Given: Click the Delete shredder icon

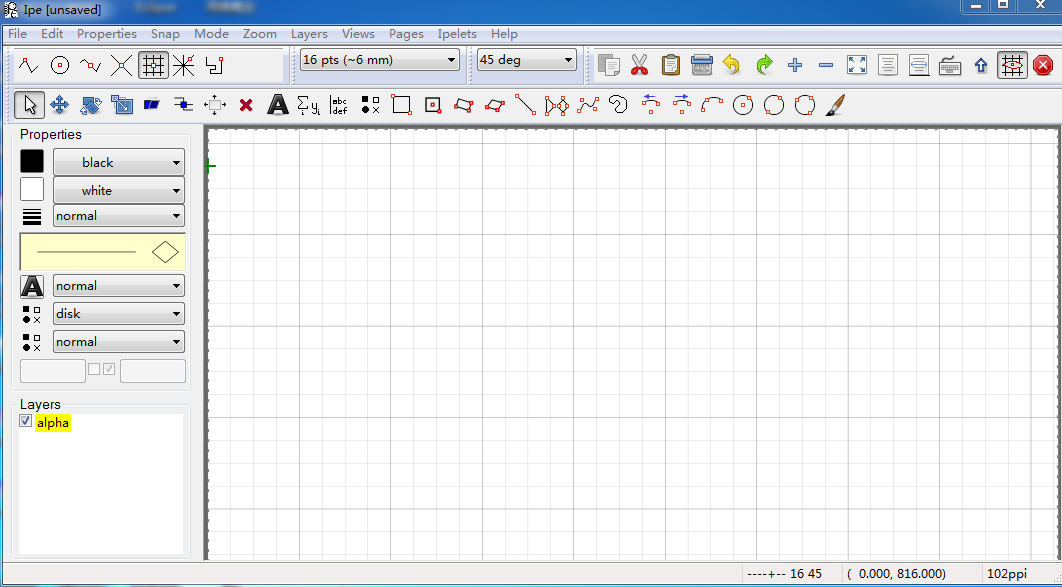Looking at the screenshot, I should [x=702, y=65].
